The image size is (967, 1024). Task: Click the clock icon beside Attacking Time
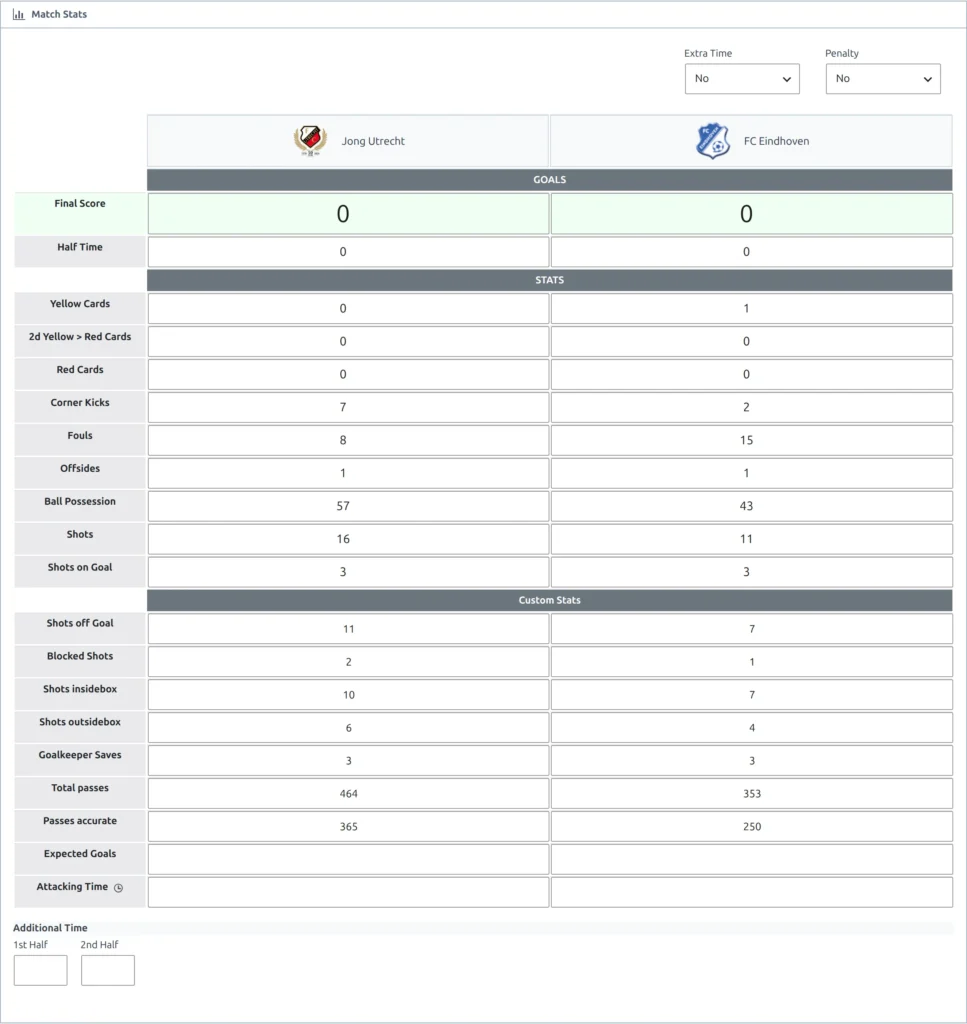click(118, 888)
